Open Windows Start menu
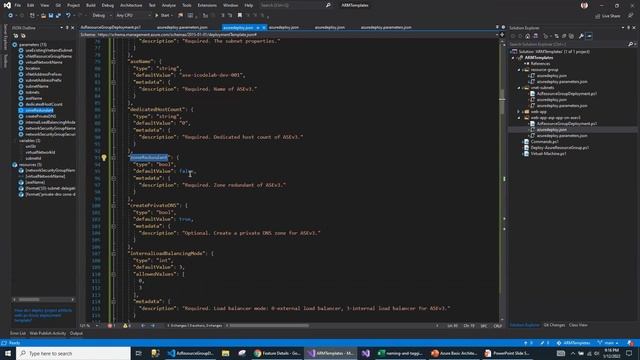 [8, 353]
